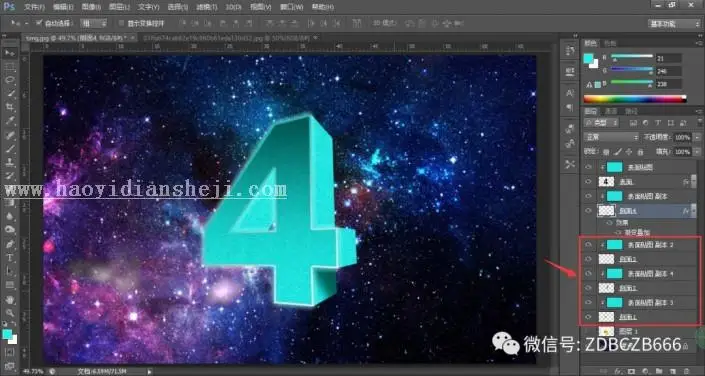This screenshot has height=376, width=705.
Task: Select the Lasso tool
Action: point(10,81)
